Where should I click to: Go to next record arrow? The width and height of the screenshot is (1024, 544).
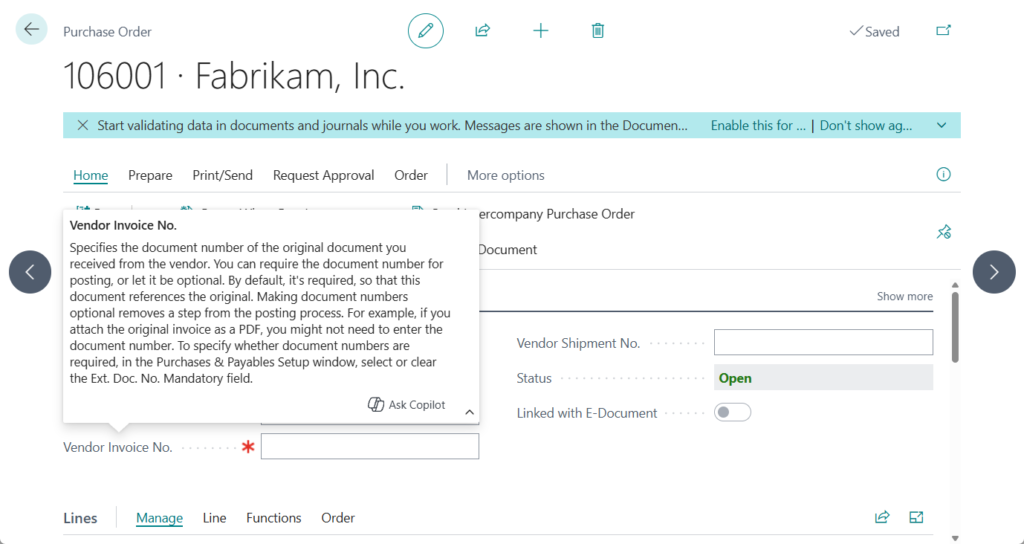993,272
